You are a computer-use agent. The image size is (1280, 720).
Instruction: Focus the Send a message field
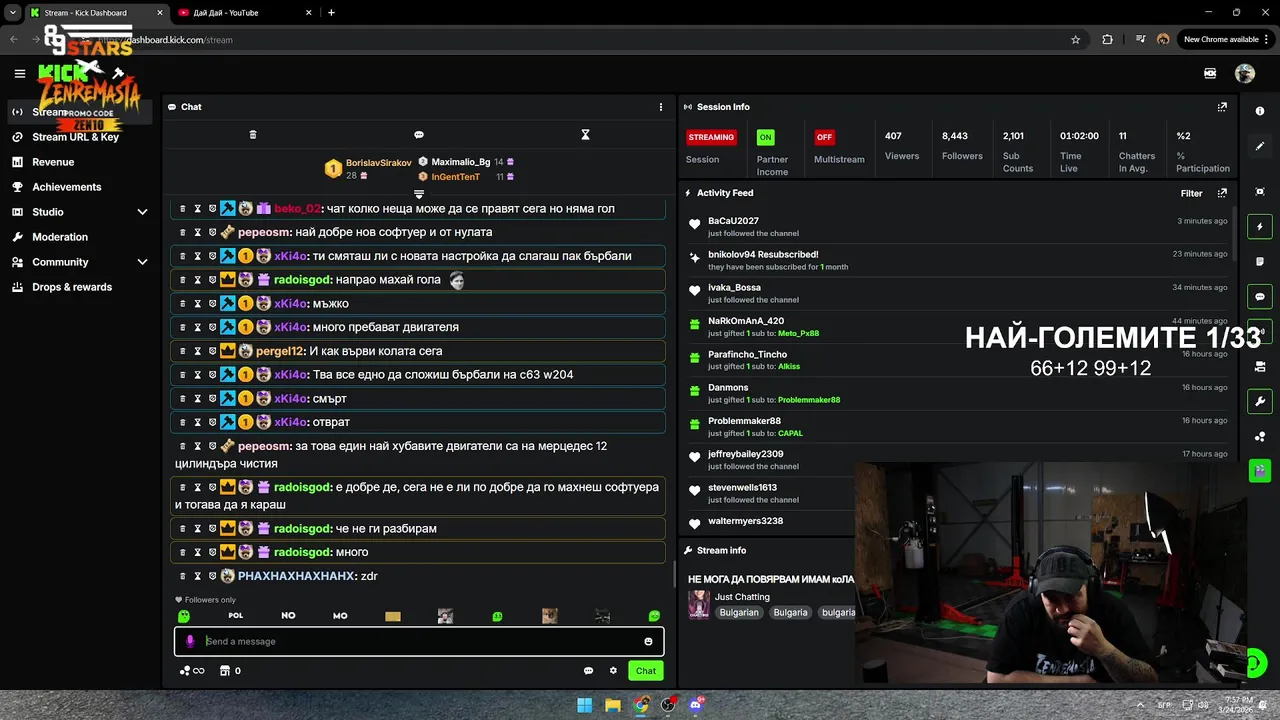click(418, 641)
